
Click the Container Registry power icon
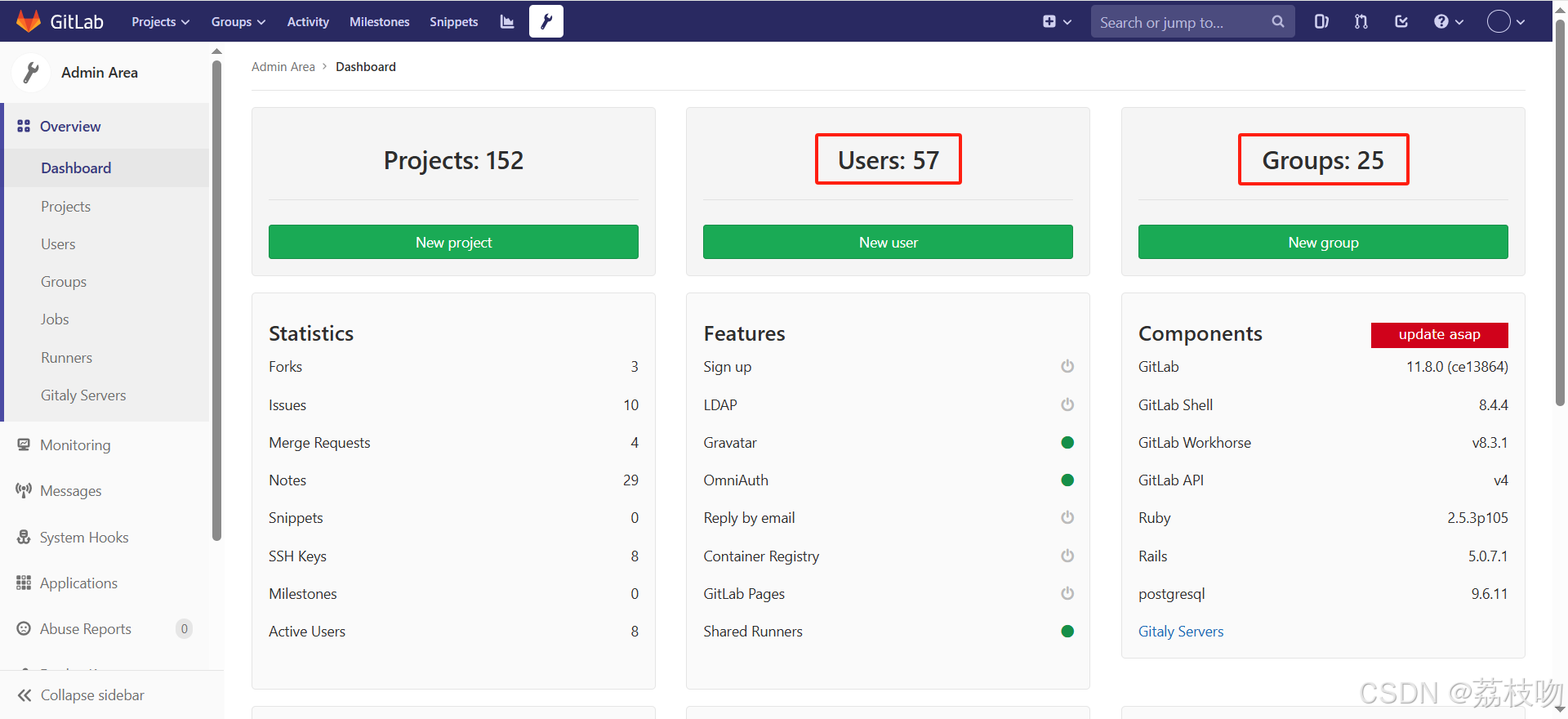pyautogui.click(x=1067, y=556)
